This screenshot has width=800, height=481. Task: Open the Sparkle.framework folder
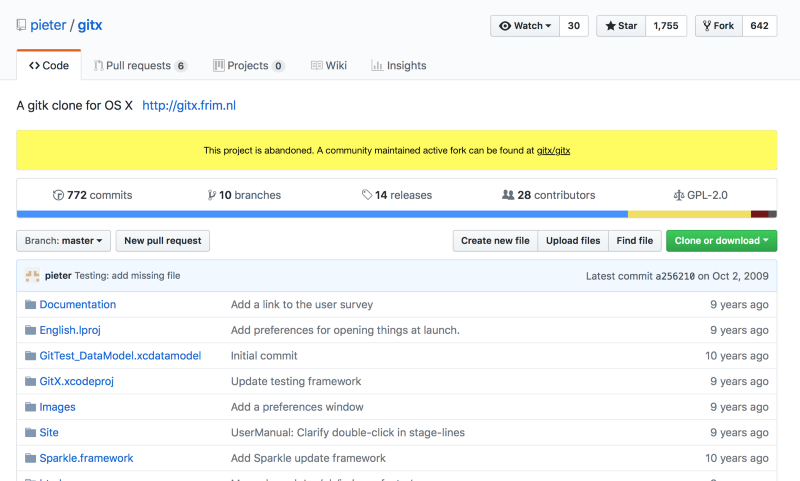click(x=86, y=458)
